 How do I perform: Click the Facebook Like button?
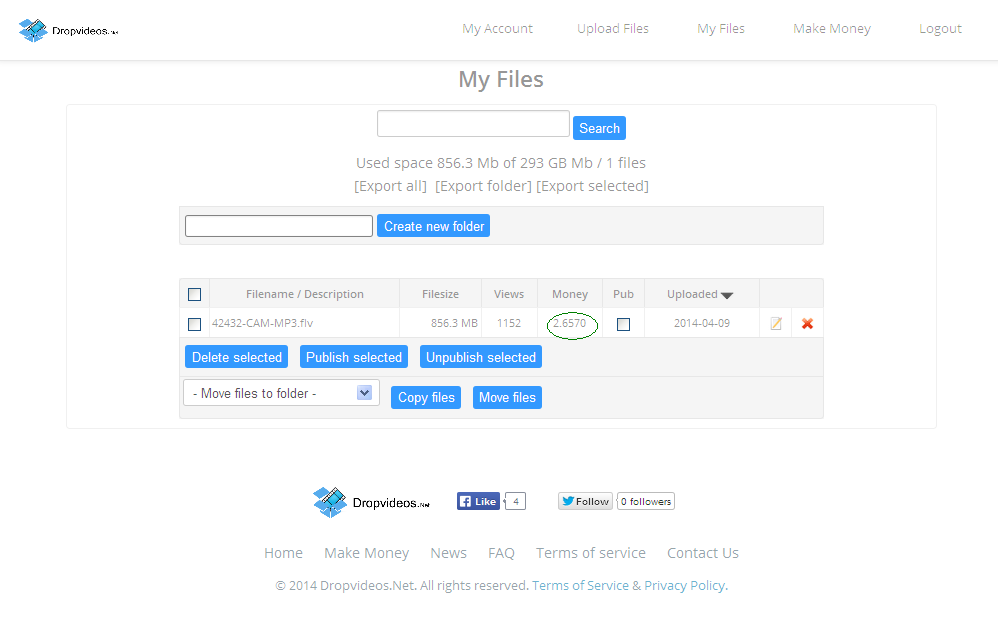coord(478,501)
